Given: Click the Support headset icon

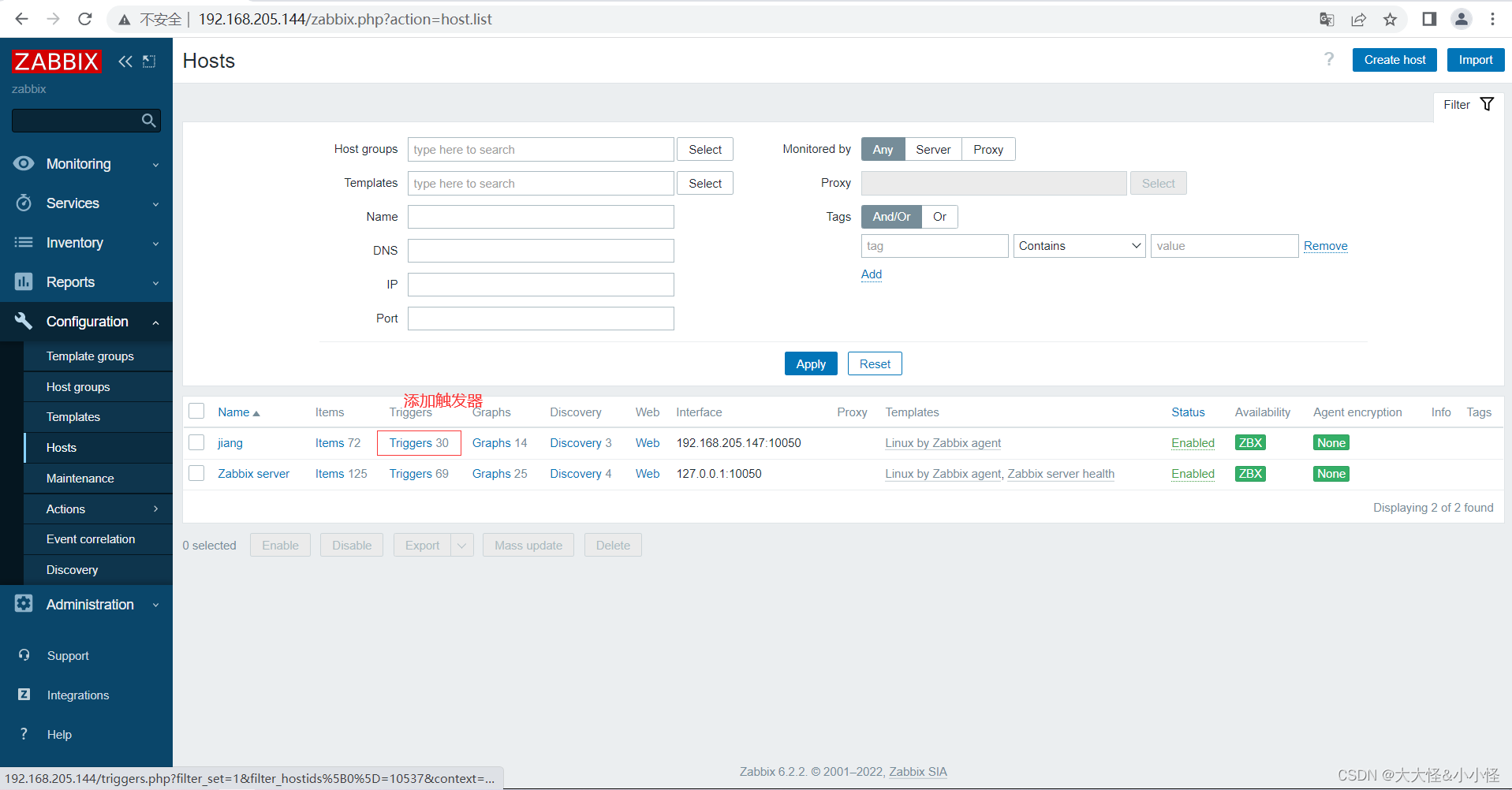Looking at the screenshot, I should (24, 655).
